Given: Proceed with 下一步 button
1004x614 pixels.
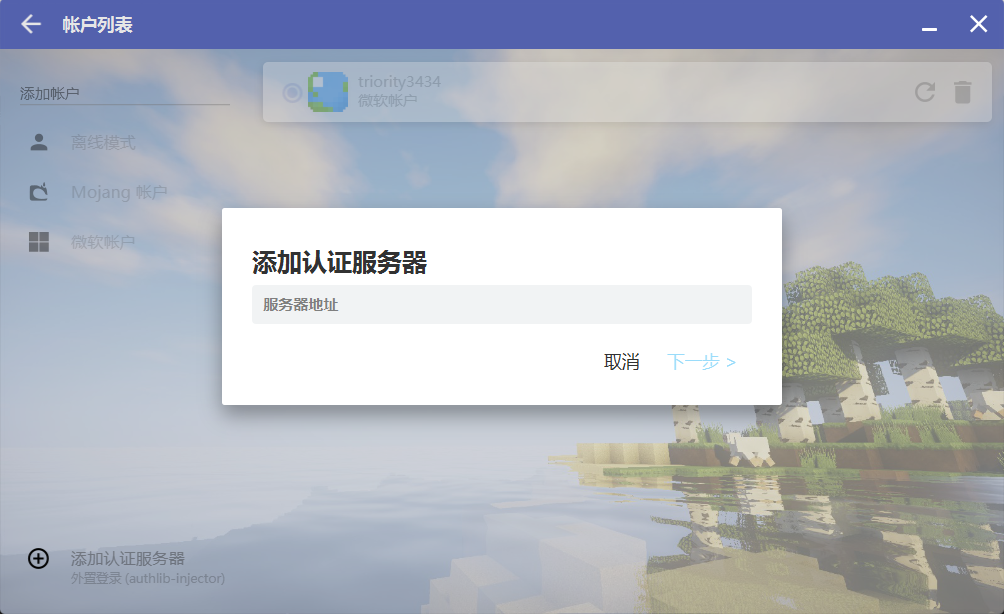Looking at the screenshot, I should click(x=701, y=362).
